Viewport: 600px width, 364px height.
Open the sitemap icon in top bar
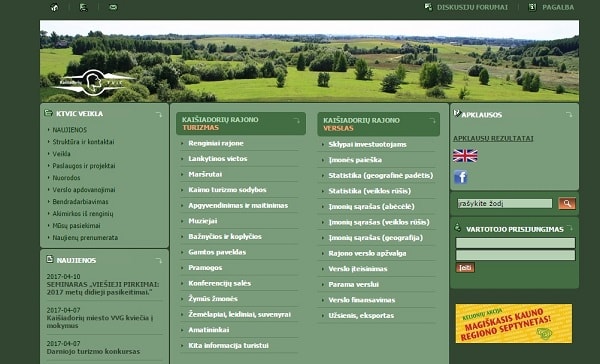point(83,7)
